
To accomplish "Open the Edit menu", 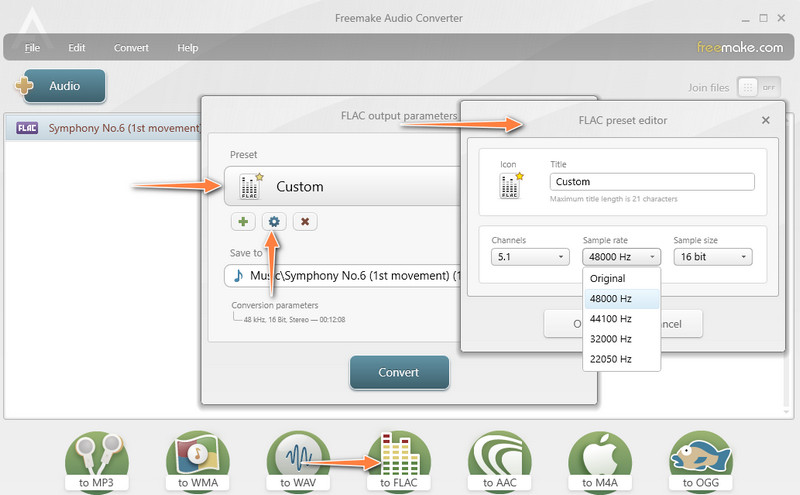I will coord(77,47).
